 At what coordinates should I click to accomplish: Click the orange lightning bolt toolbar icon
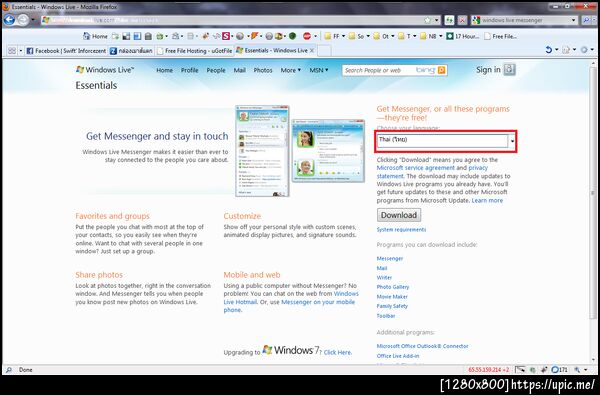click(254, 36)
